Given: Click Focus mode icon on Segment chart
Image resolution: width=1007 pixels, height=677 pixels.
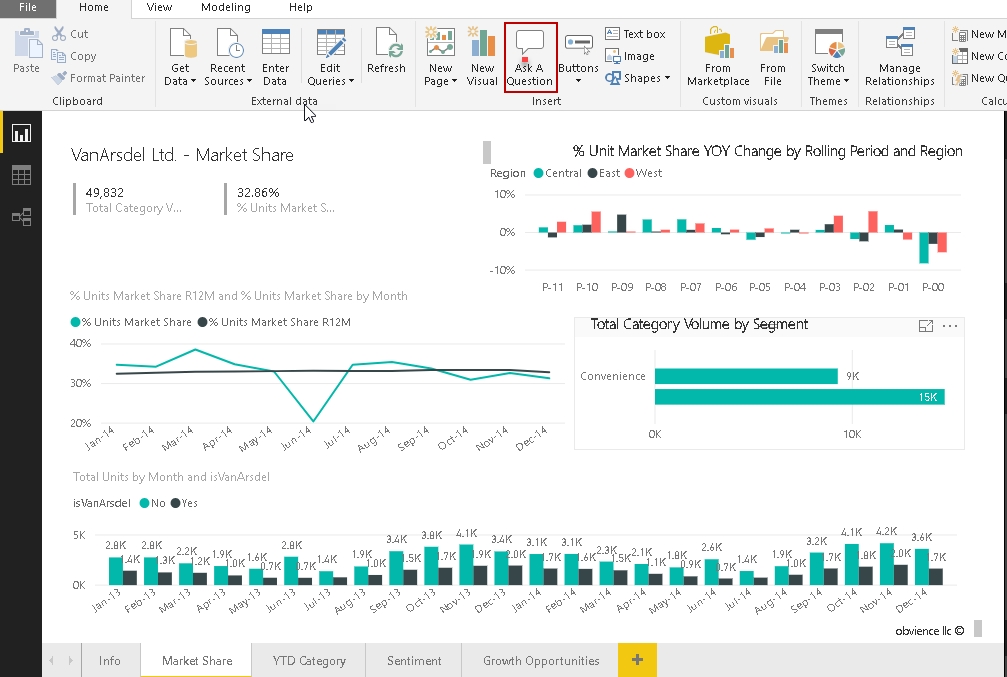Looking at the screenshot, I should coord(925,326).
